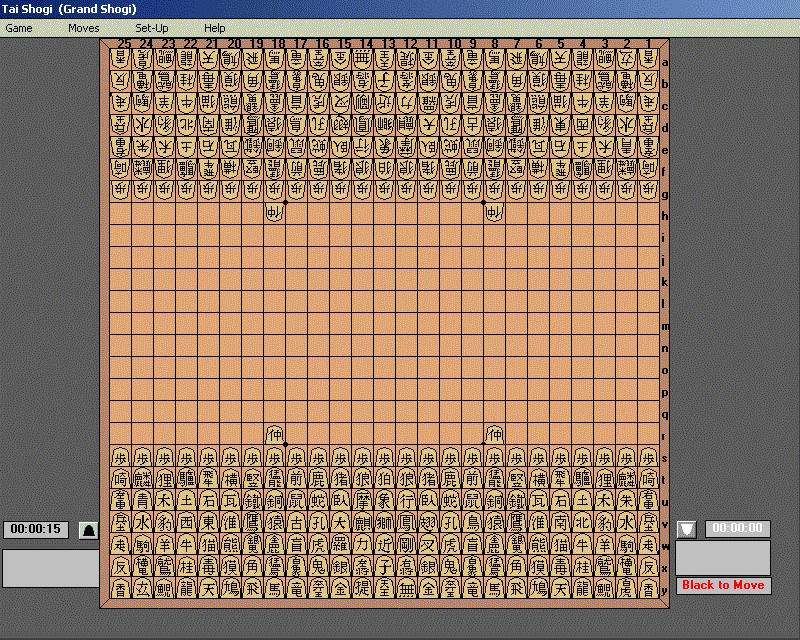Select Black's advanced go-between piece on file 18

tap(274, 435)
